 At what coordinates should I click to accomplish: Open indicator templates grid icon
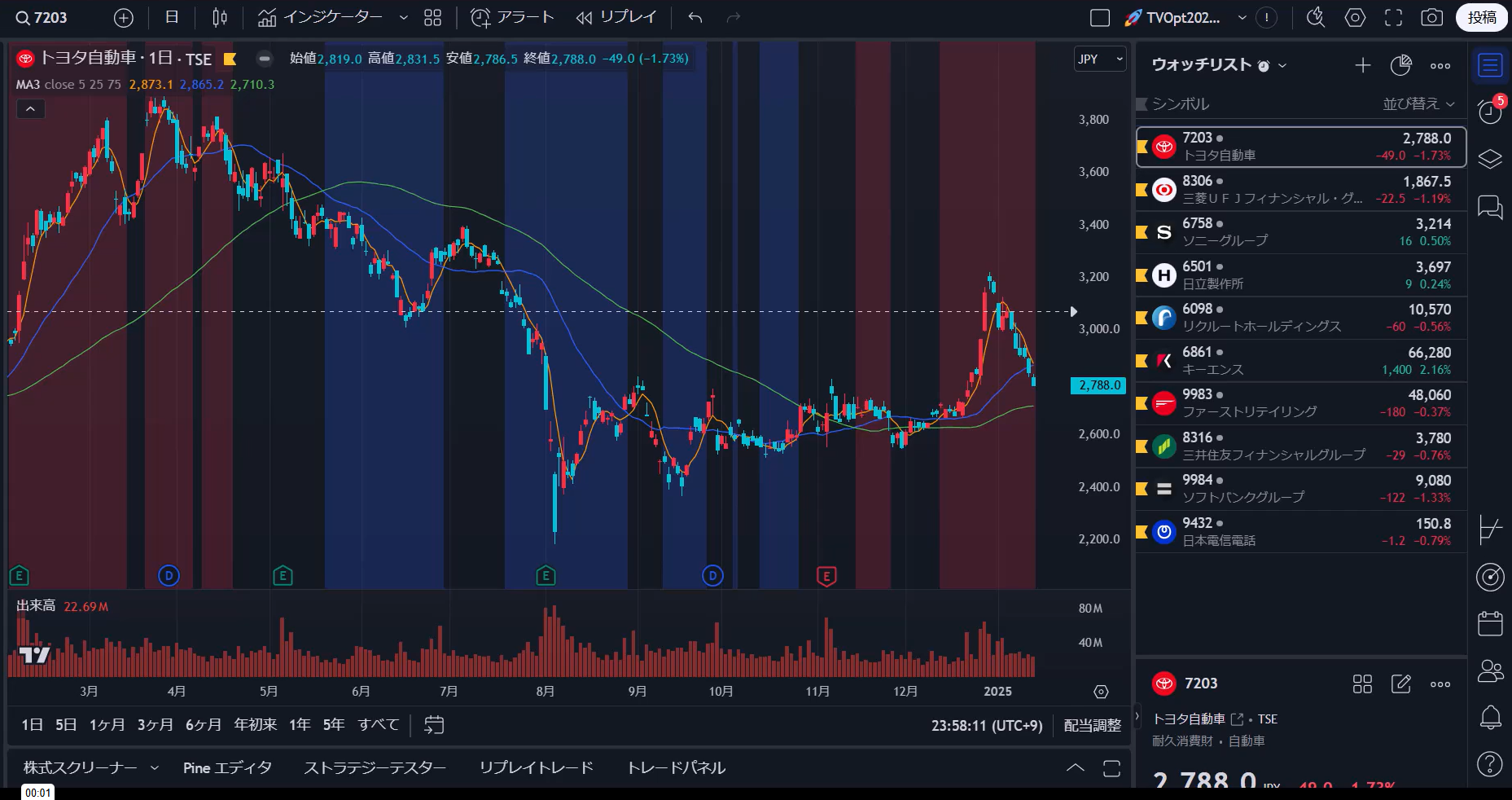point(433,18)
